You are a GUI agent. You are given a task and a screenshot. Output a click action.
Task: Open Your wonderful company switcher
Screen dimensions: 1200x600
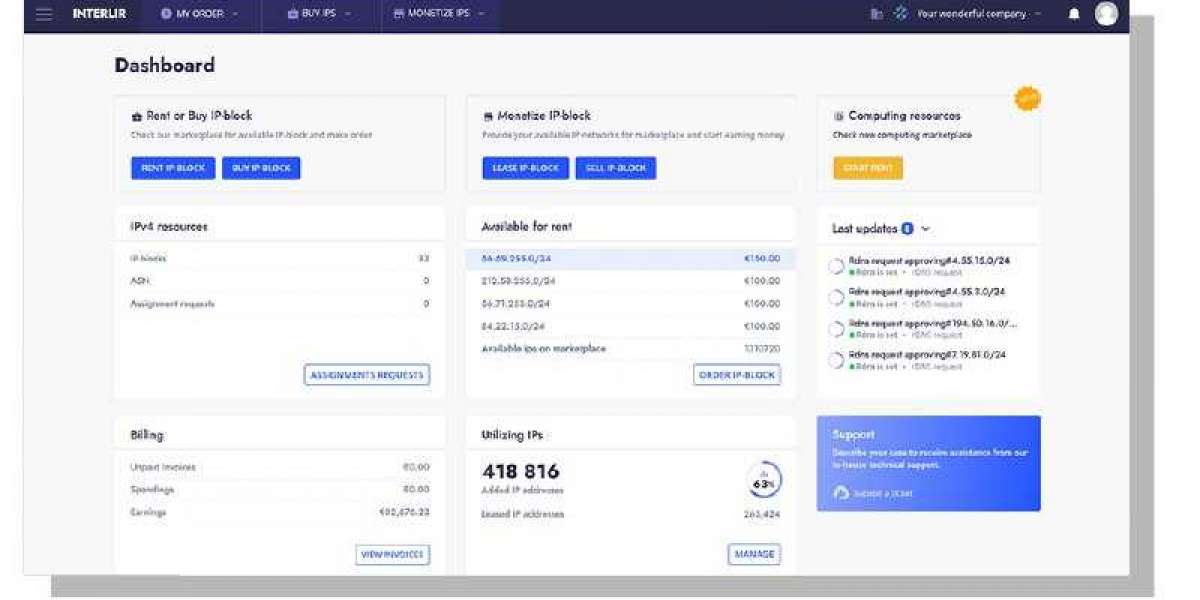pos(972,14)
